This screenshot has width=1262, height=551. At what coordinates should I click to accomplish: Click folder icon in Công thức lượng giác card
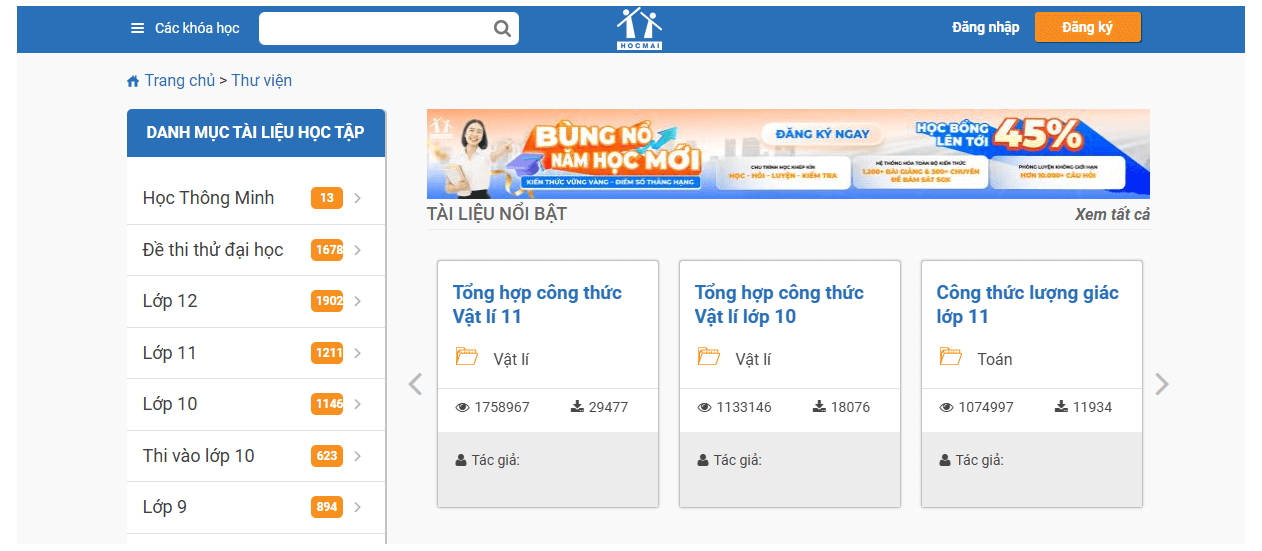tap(951, 356)
